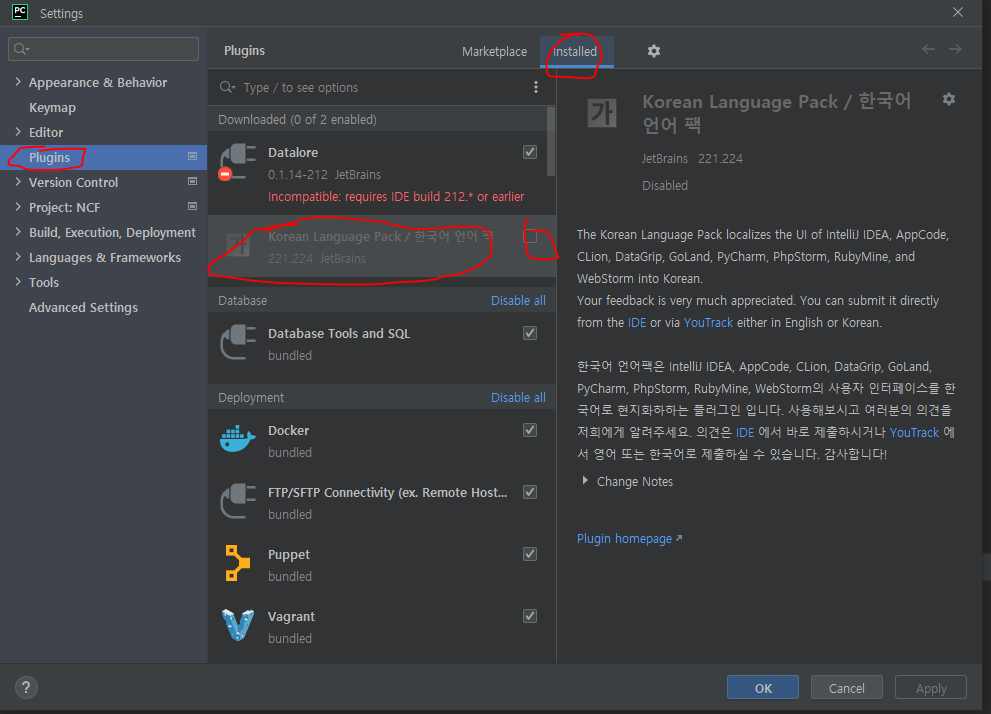Toggle the Datalore plugin checkbox
Viewport: 991px width, 714px height.
530,152
